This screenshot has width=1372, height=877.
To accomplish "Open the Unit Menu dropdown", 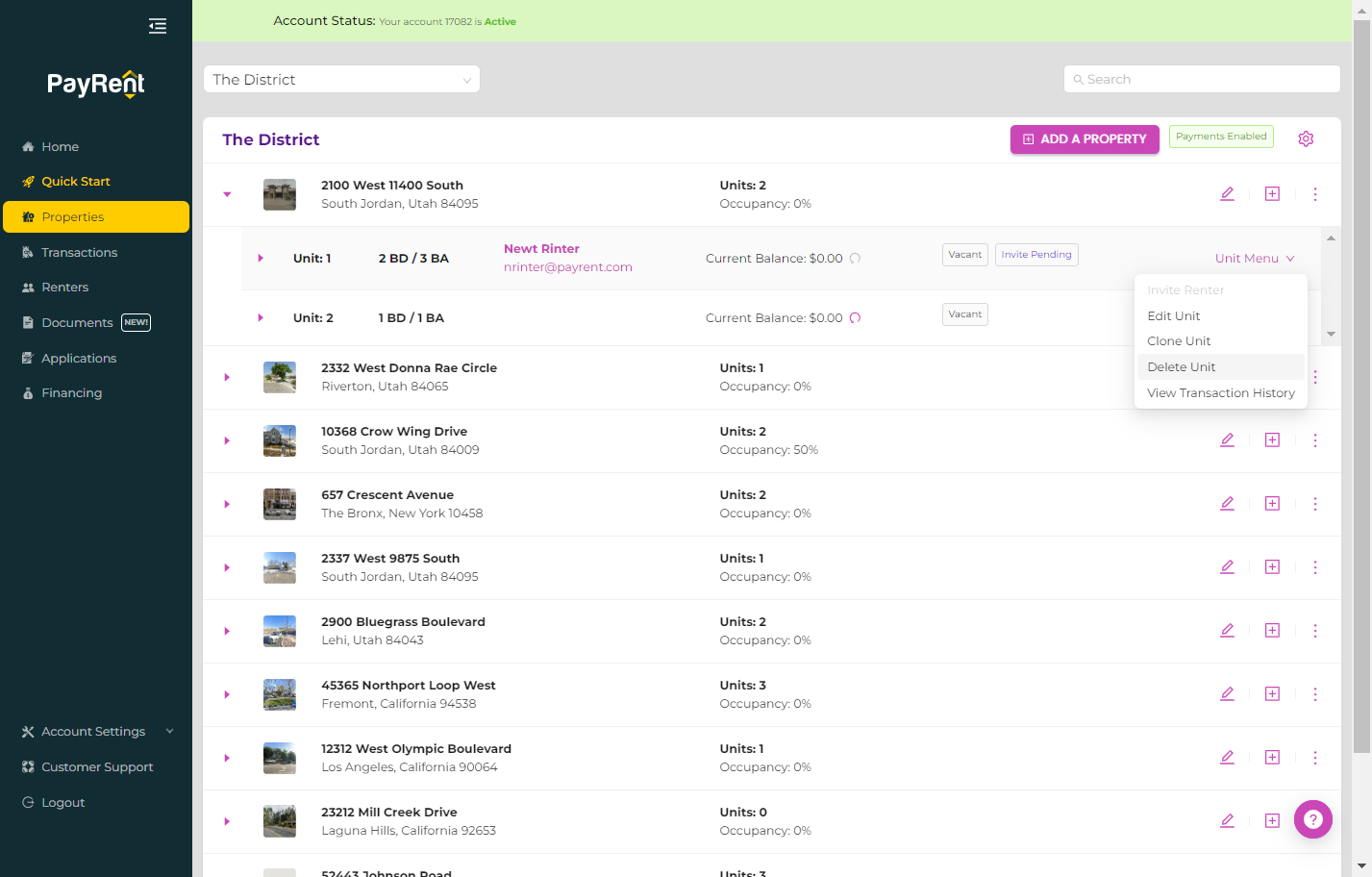I will tap(1255, 259).
